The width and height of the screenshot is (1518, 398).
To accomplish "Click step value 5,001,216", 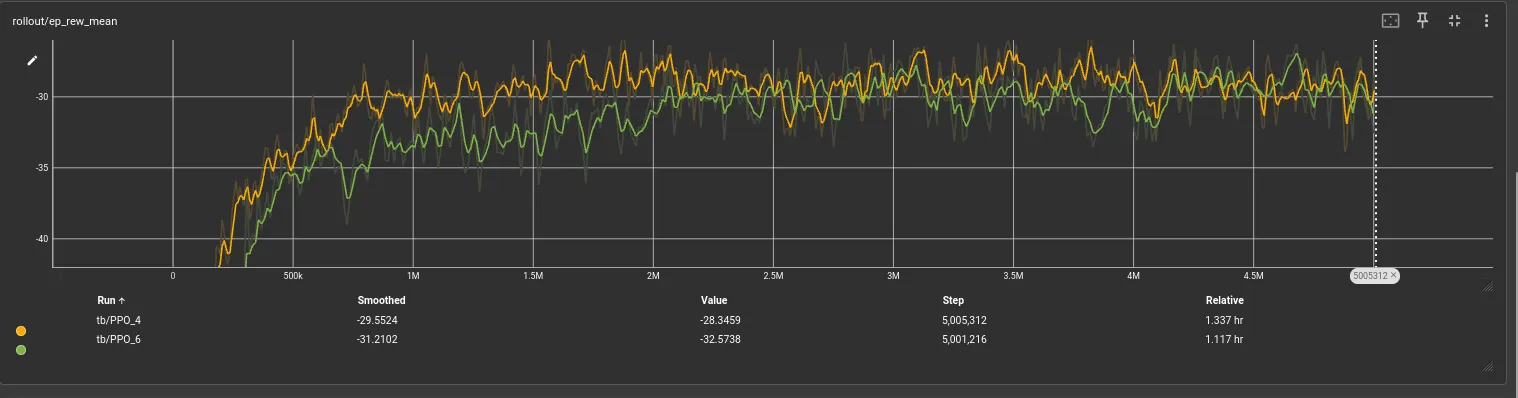I will point(964,339).
